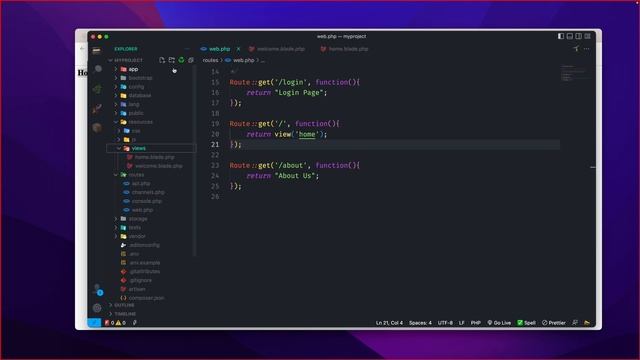Click the remote window indicator in the status bar
This screenshot has width=640, height=360.
pos(94,323)
